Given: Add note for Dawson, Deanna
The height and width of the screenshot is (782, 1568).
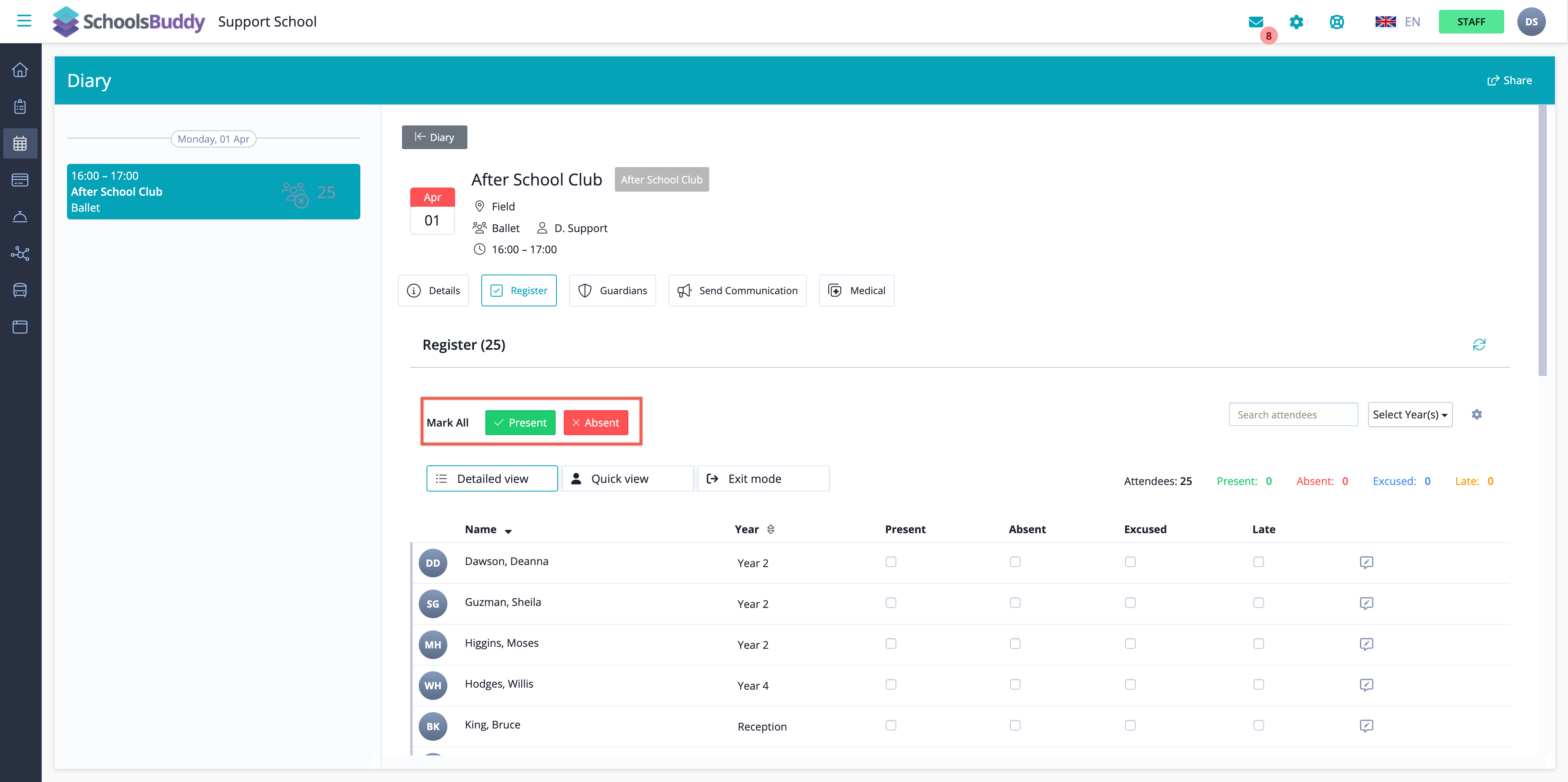Looking at the screenshot, I should 1367,562.
